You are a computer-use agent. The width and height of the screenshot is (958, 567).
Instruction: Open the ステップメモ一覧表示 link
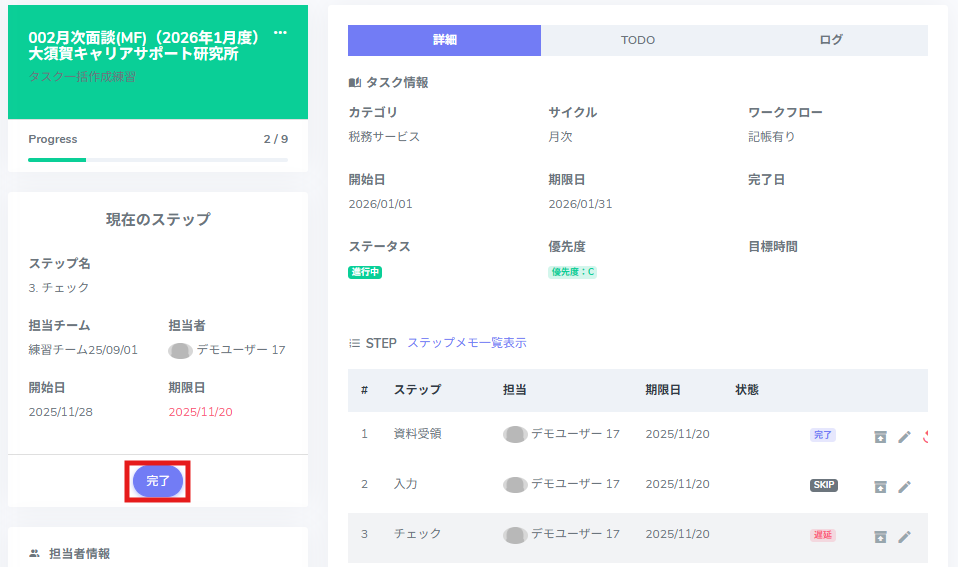[466, 343]
